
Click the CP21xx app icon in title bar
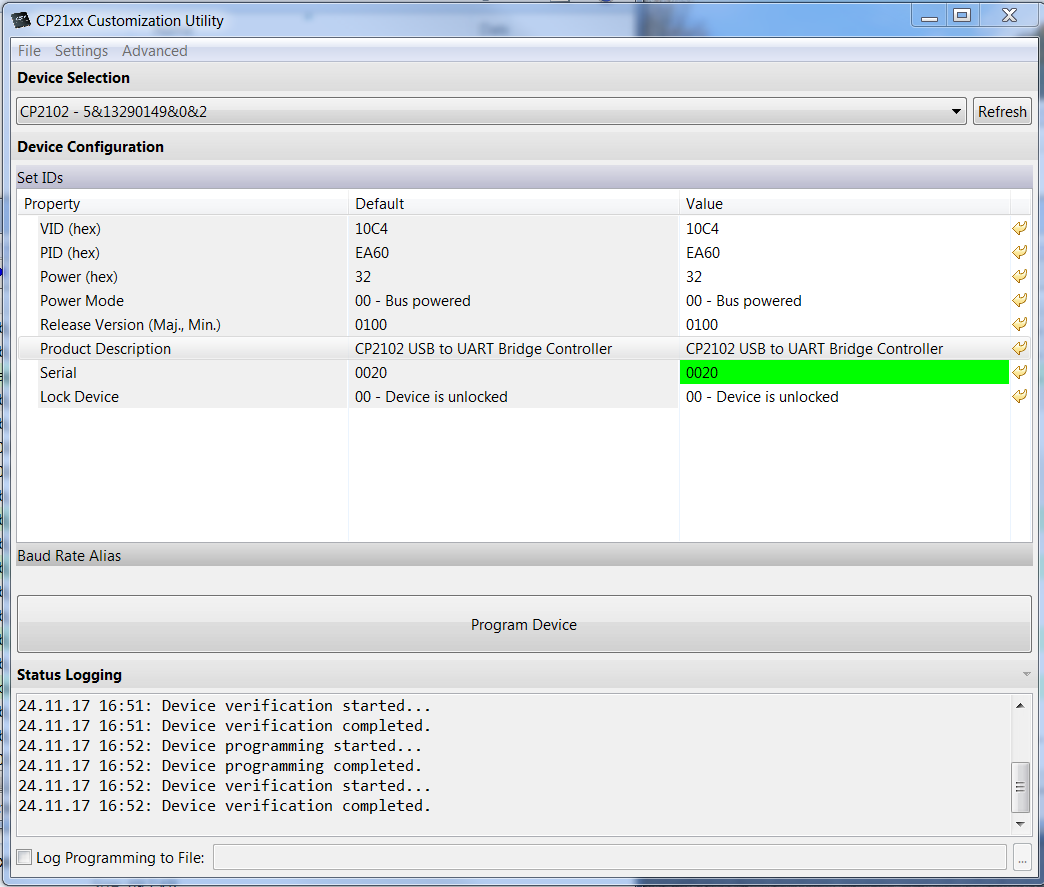coord(21,20)
